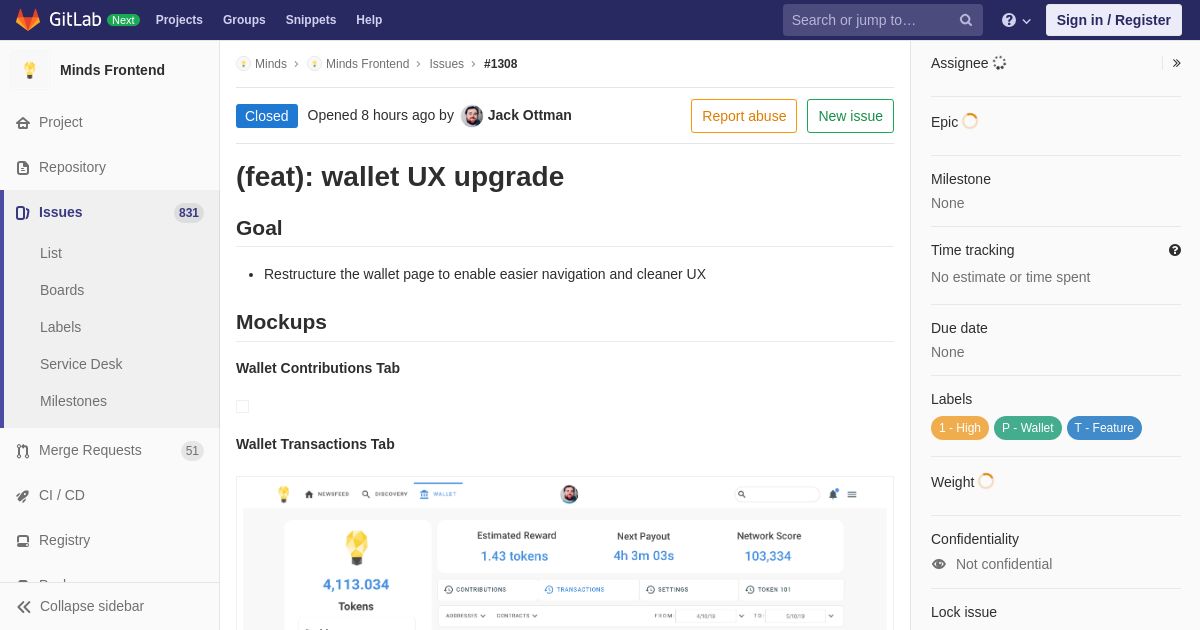Click the Project home icon in sidebar

point(23,123)
